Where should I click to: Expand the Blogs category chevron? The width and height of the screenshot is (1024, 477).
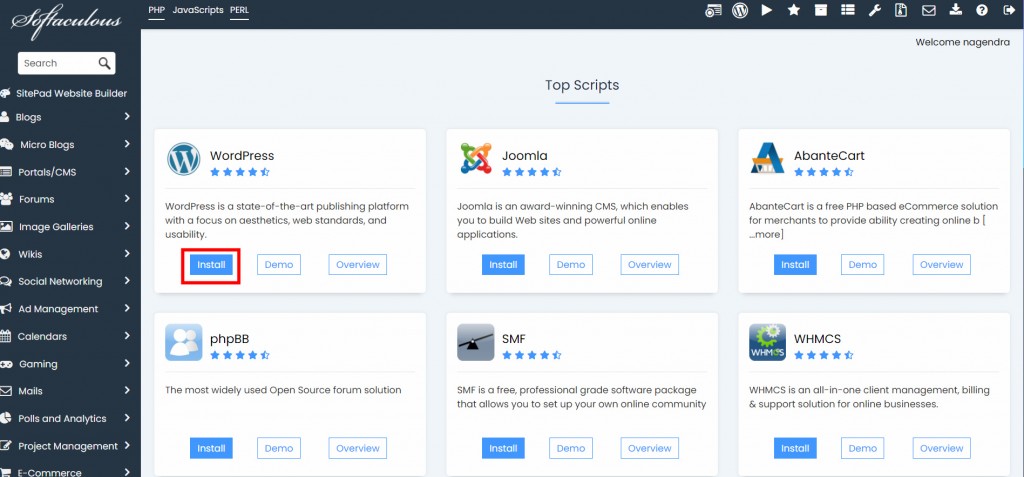(x=127, y=116)
